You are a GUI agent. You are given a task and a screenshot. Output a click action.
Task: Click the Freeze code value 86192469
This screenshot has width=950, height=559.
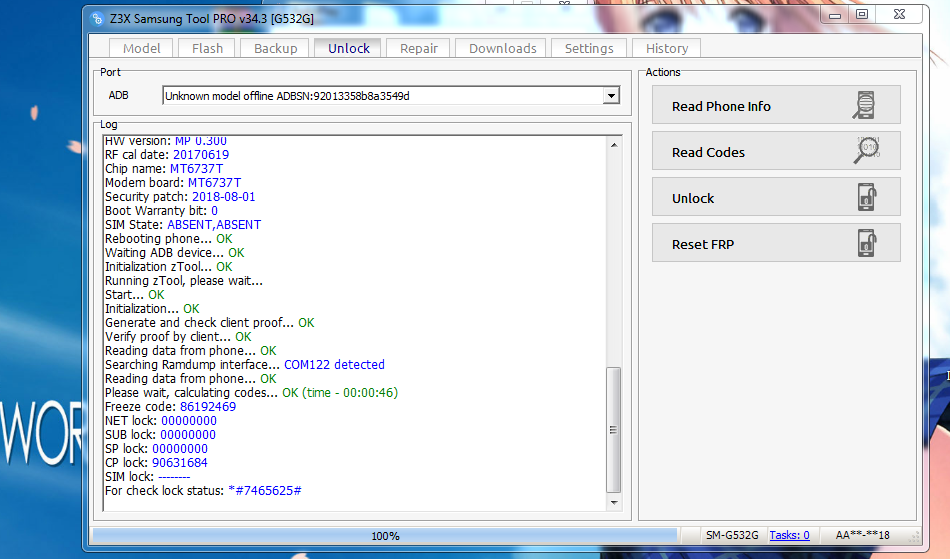pos(208,406)
